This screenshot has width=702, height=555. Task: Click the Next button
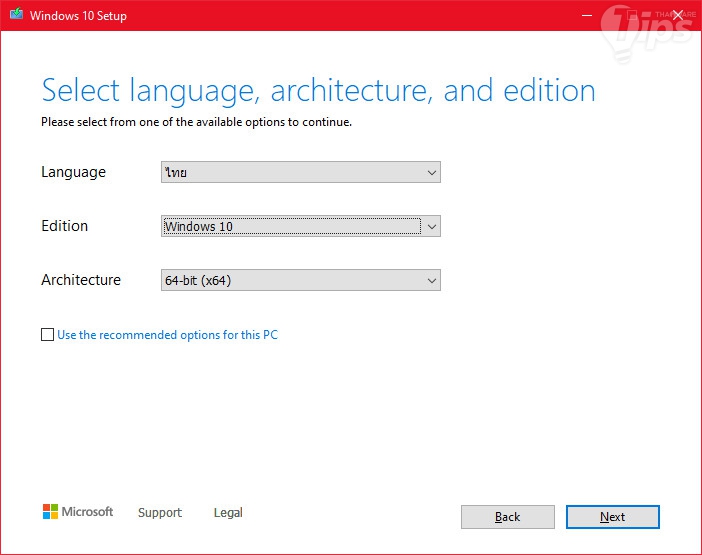point(612,517)
